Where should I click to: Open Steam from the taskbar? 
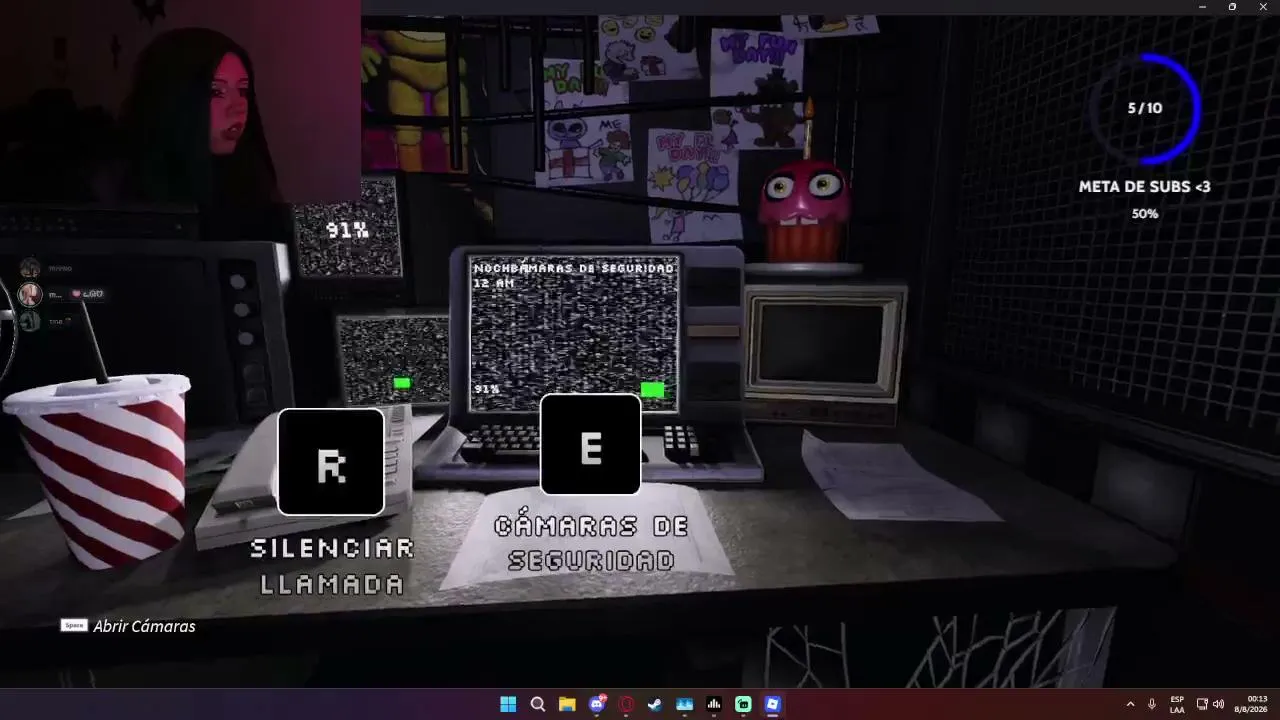pos(655,704)
